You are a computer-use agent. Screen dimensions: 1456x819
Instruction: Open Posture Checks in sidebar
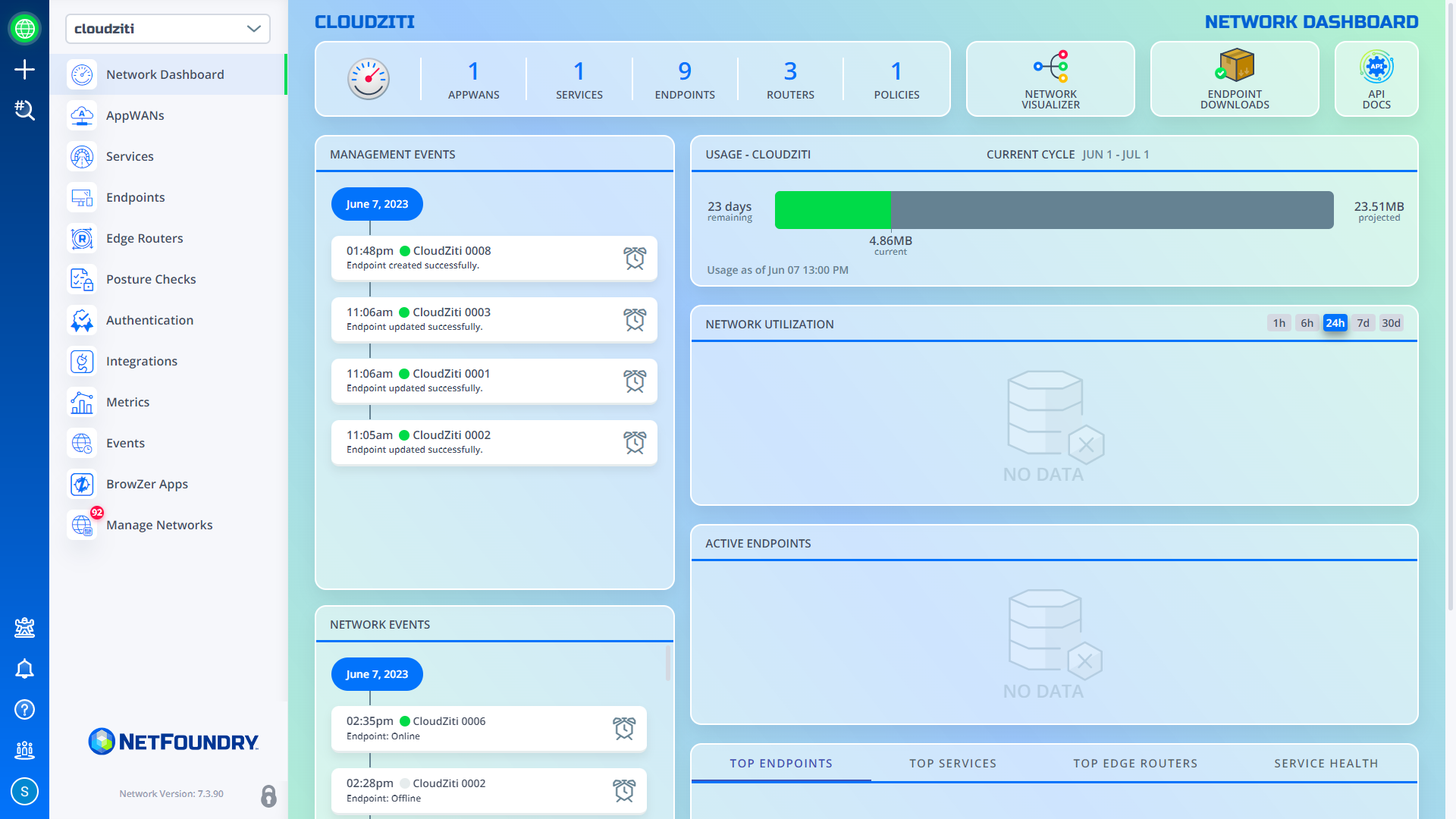(x=168, y=279)
